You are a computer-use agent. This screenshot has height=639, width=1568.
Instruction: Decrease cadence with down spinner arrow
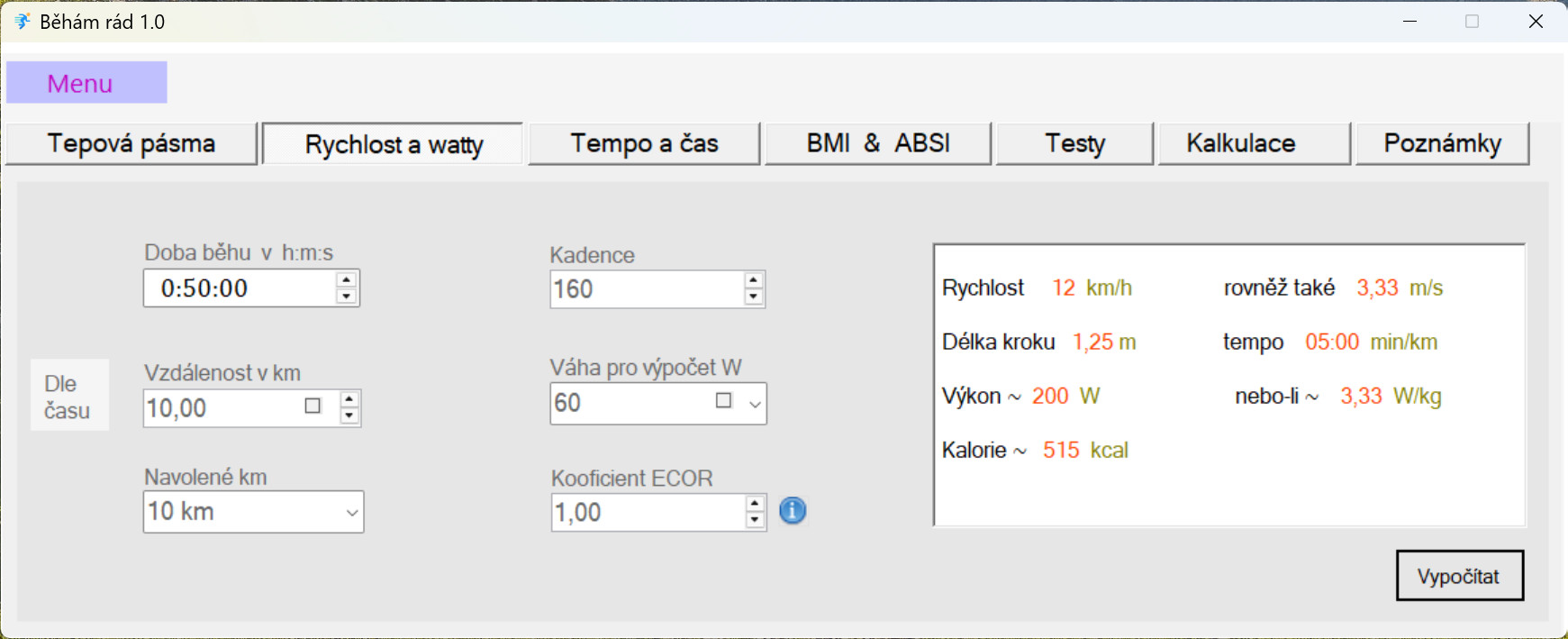tap(754, 297)
